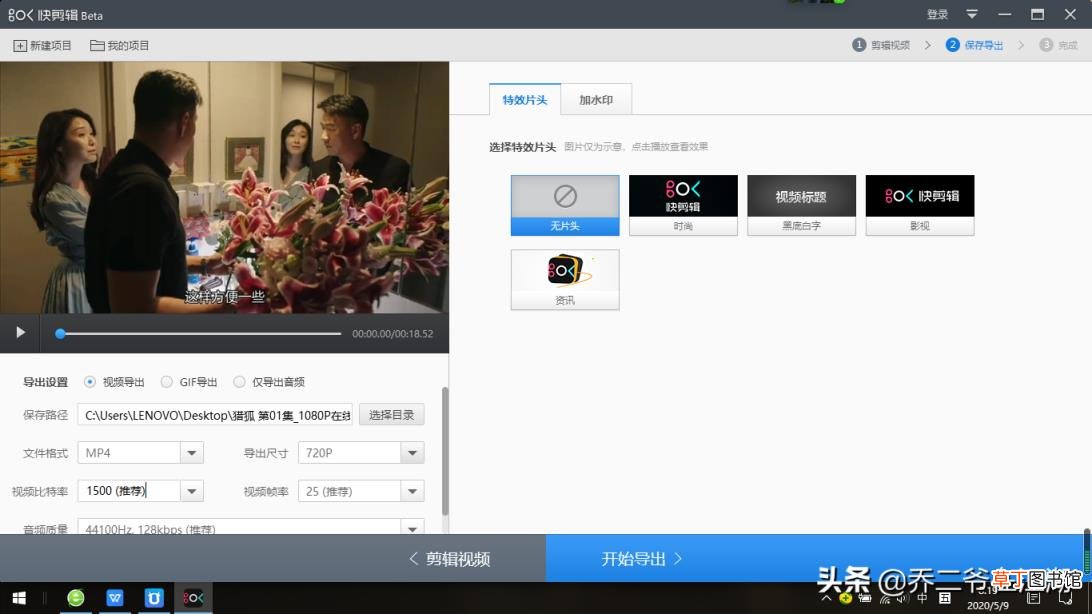Switch to the 加水印 tab
Screen dimensions: 1092x614
click(596, 100)
